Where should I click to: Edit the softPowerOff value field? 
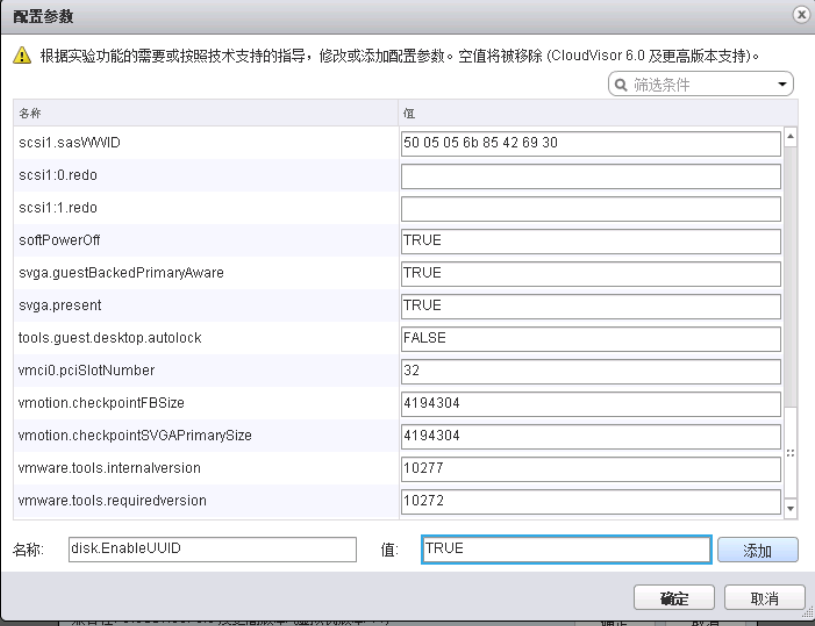click(590, 241)
